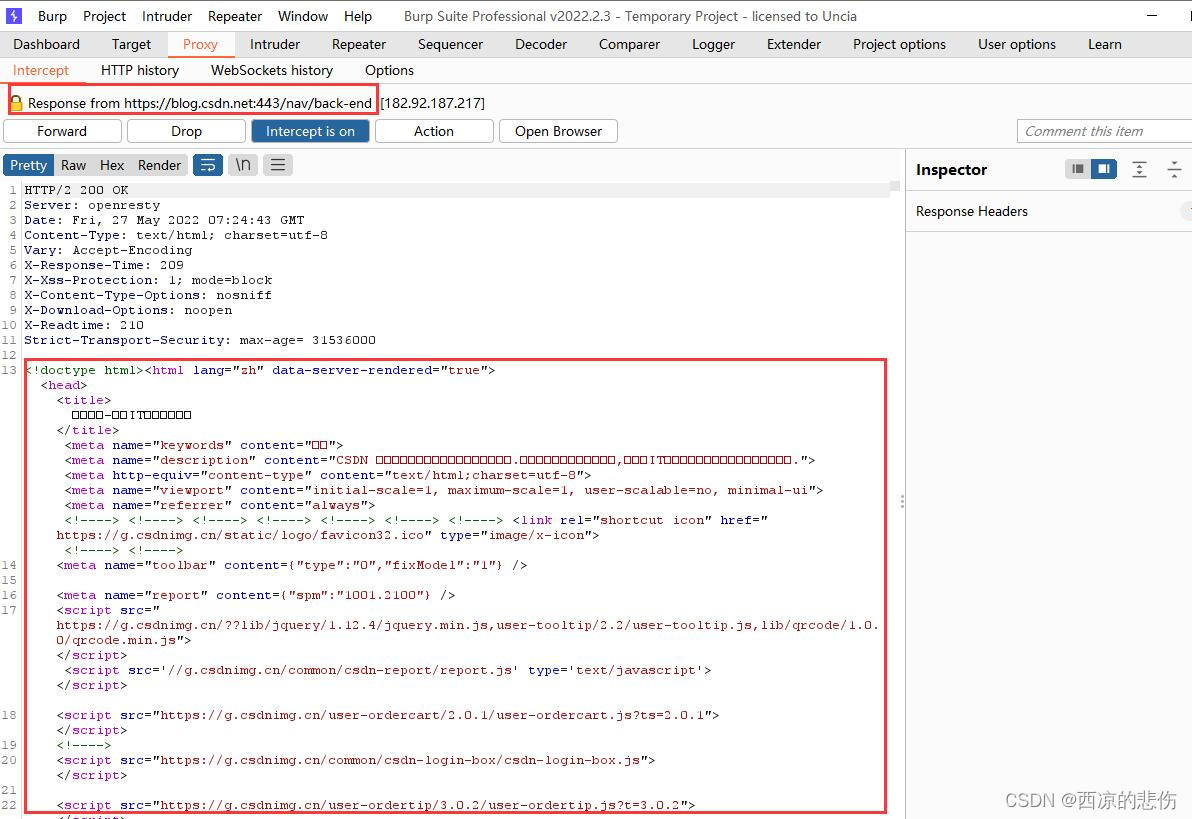This screenshot has width=1192, height=819.
Task: Open the Burp menu
Action: pyautogui.click(x=52, y=16)
